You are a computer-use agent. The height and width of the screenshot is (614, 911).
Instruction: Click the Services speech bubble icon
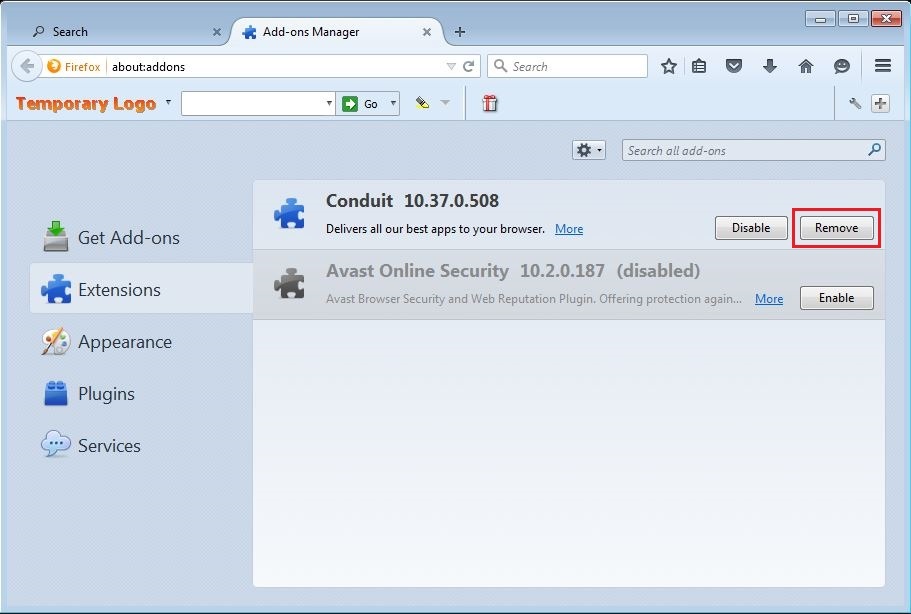56,444
